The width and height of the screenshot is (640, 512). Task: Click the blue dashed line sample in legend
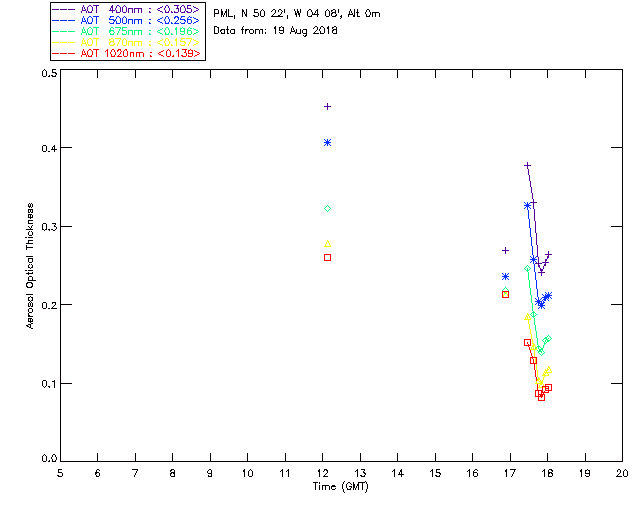(x=64, y=21)
